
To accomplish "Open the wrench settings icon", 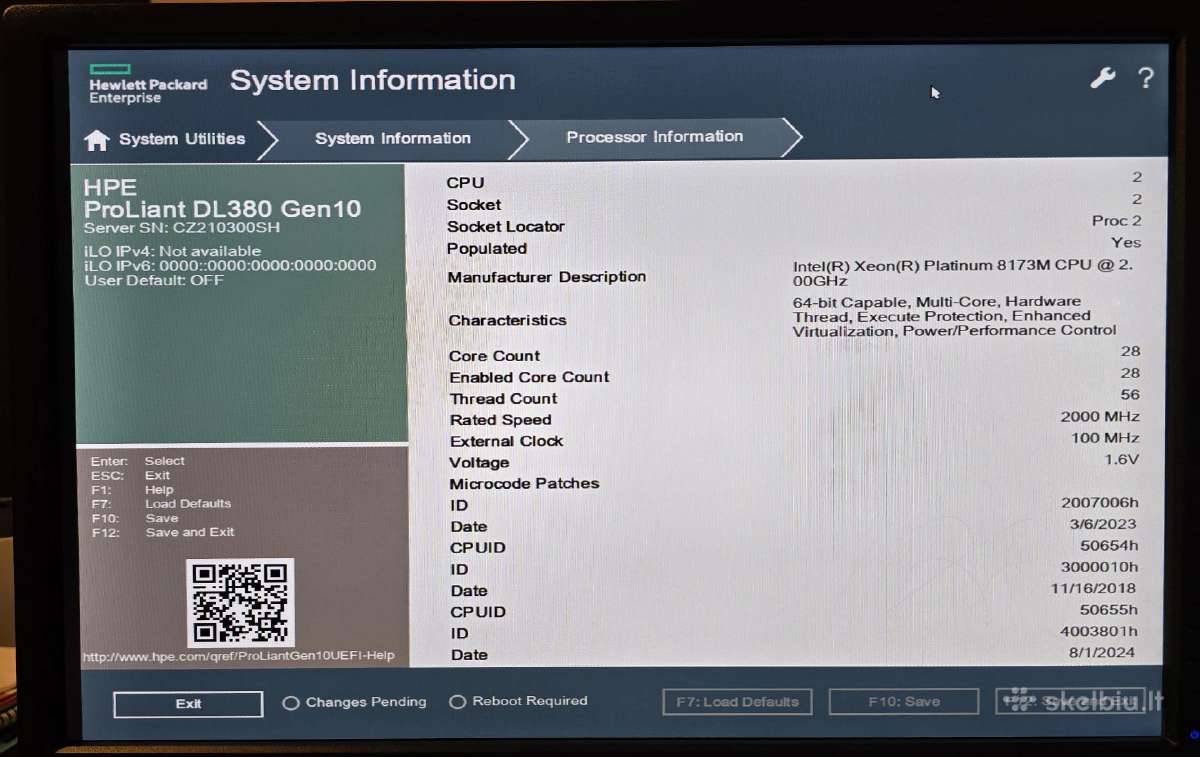I will [x=1103, y=78].
